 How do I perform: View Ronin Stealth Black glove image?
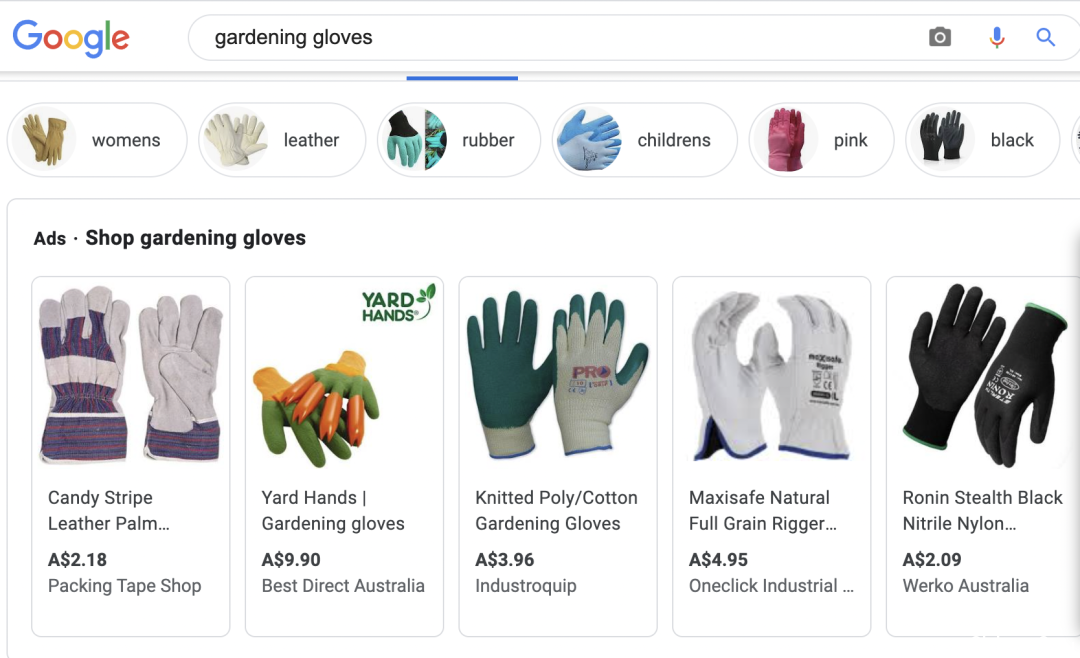coord(985,376)
